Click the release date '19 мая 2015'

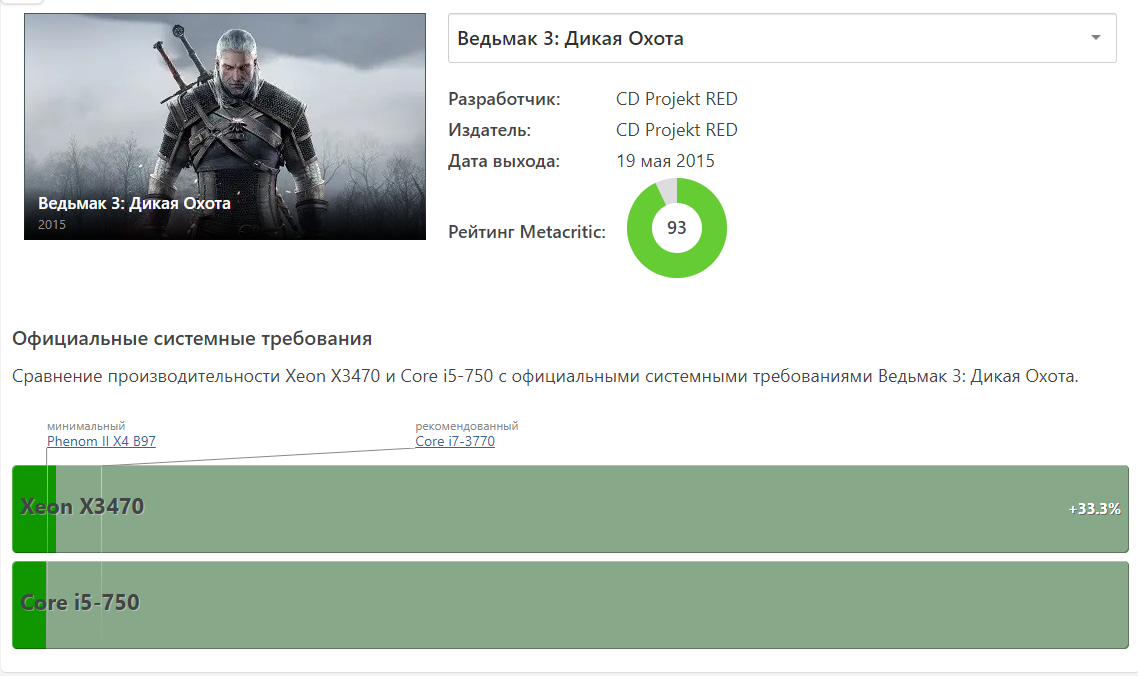click(666, 160)
